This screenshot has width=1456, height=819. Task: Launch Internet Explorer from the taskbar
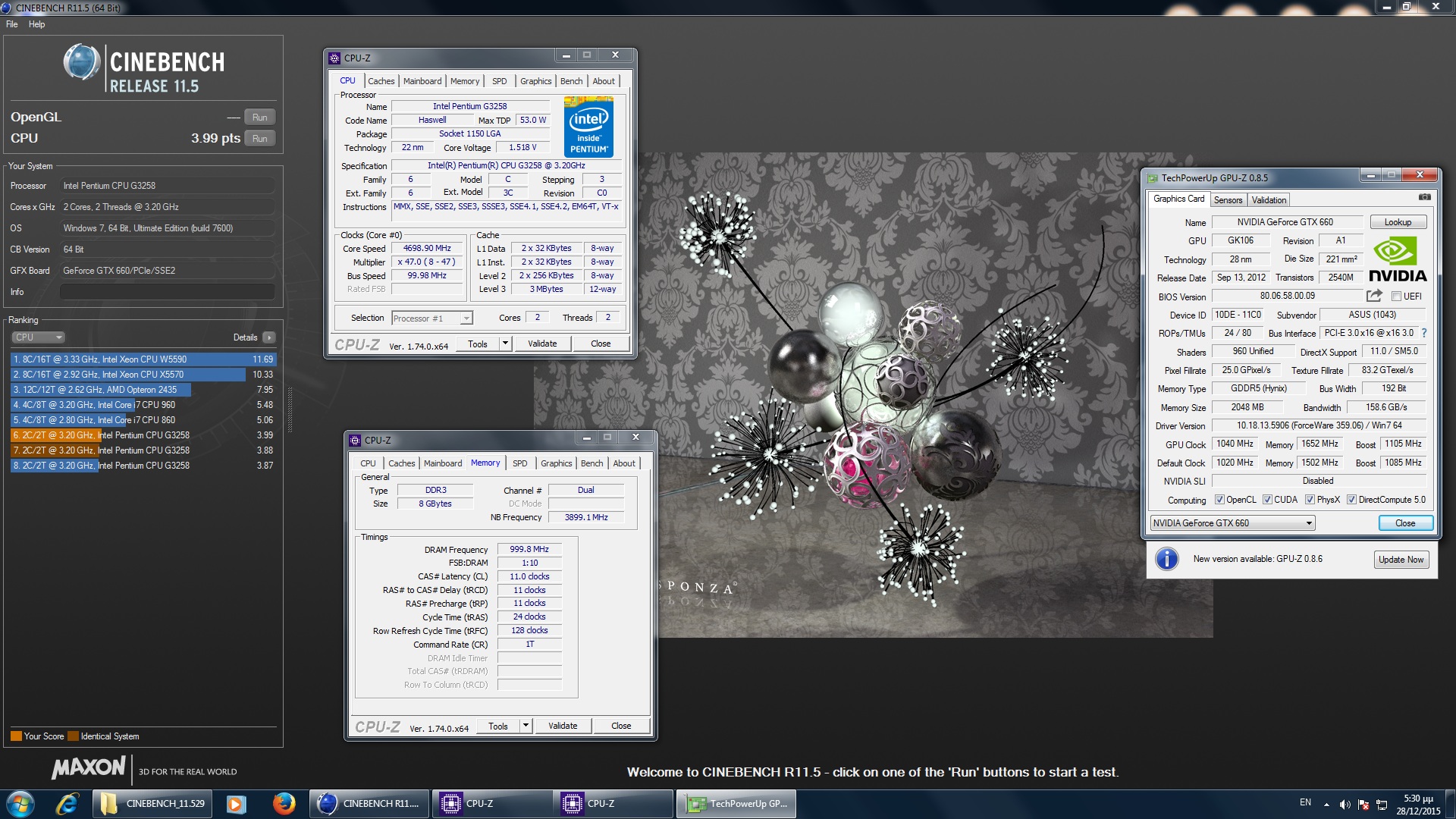[67, 804]
